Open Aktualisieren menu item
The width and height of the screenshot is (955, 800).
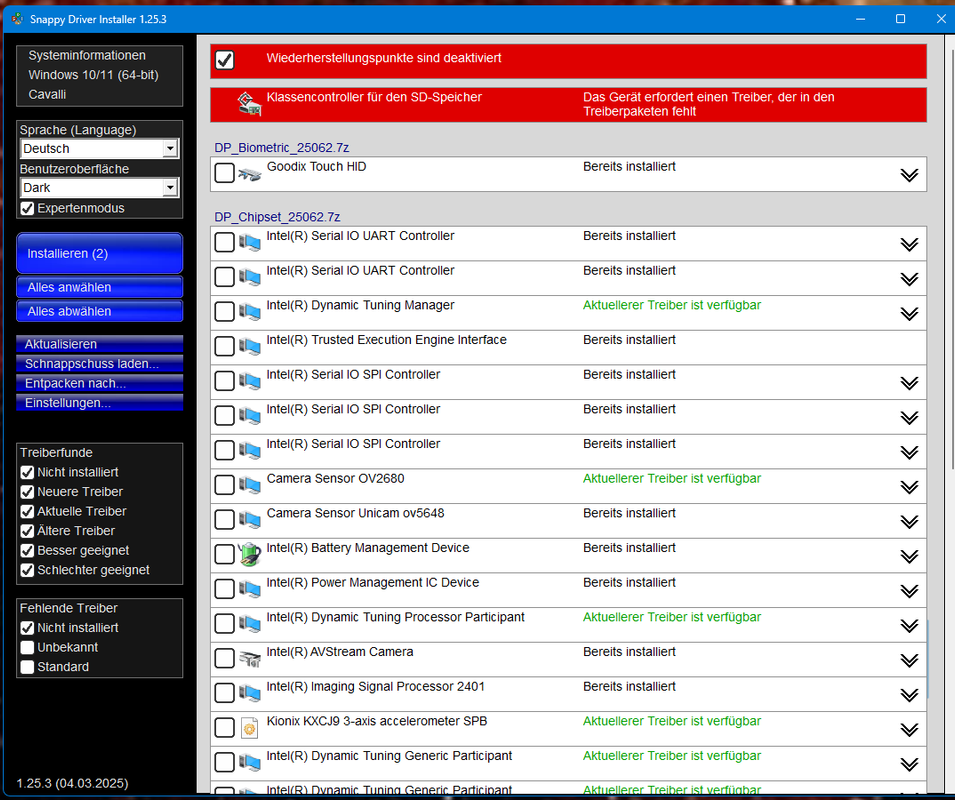point(99,344)
